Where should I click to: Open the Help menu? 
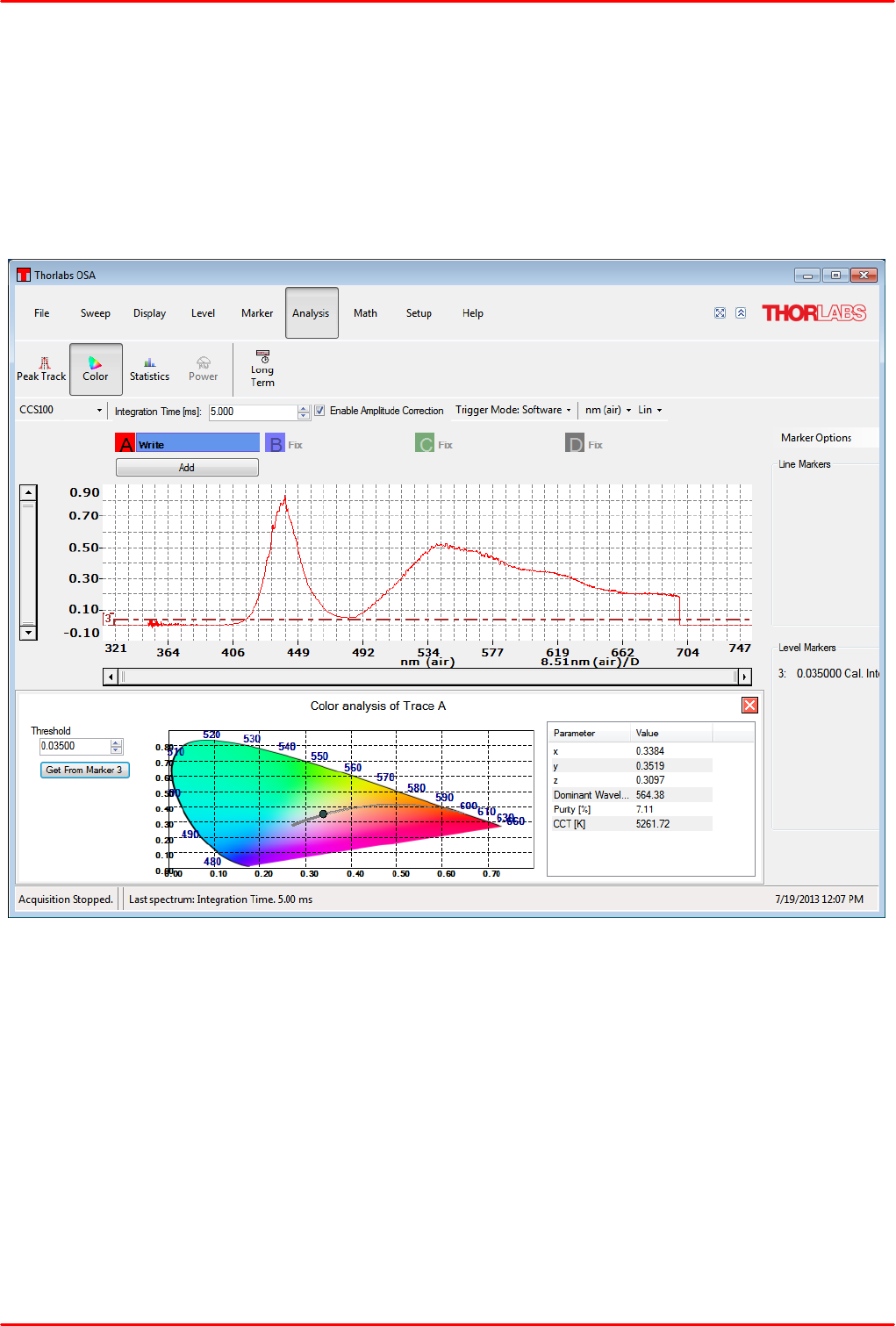473,313
